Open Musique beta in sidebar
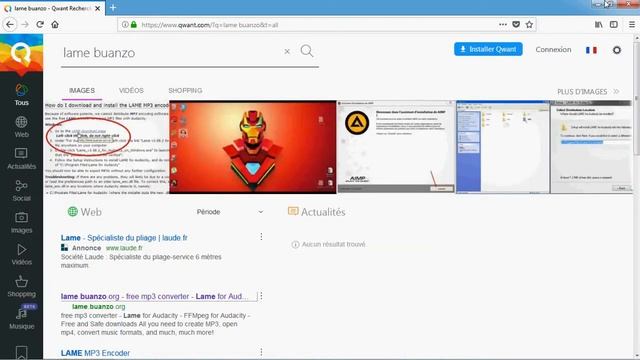 point(21,318)
